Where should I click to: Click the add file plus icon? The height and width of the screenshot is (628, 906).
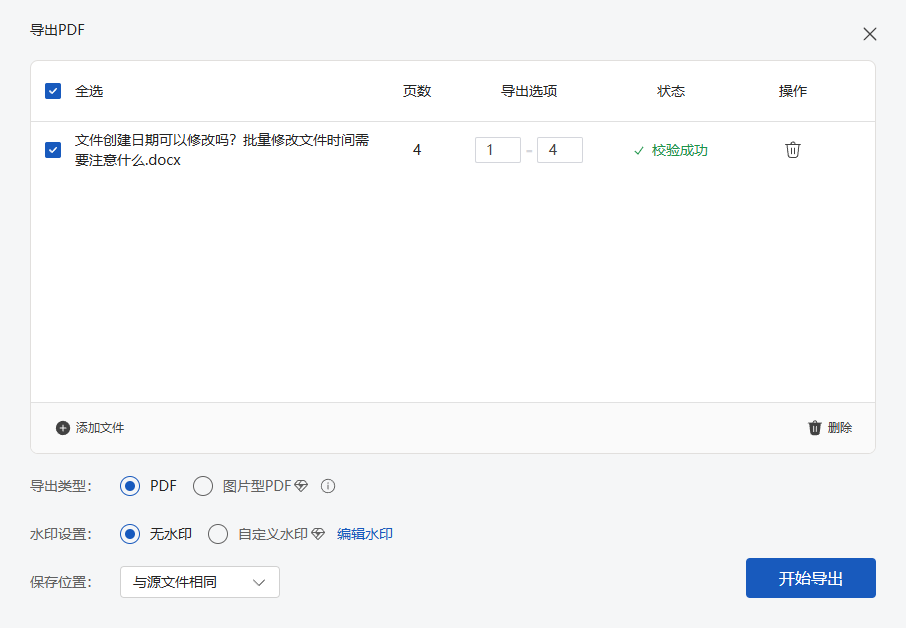[62, 428]
